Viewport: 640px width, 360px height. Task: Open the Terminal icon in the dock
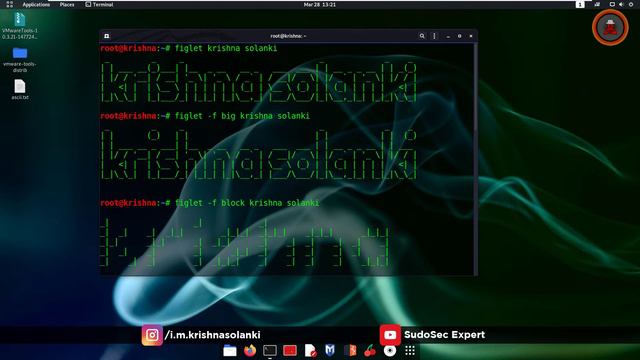click(270, 351)
